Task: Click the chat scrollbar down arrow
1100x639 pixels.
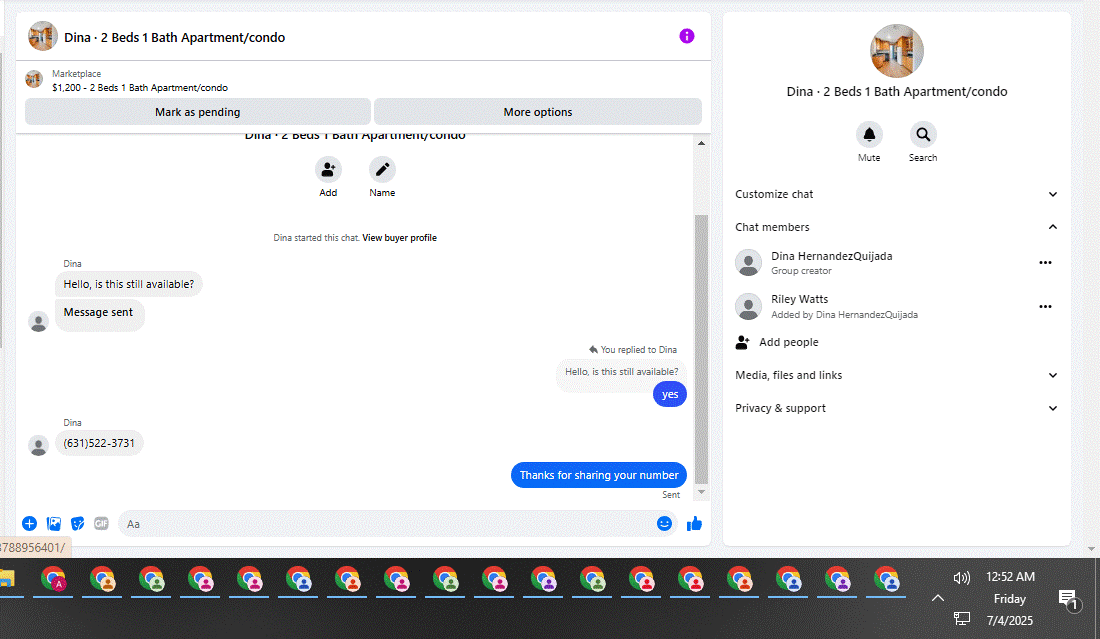Action: pos(701,492)
